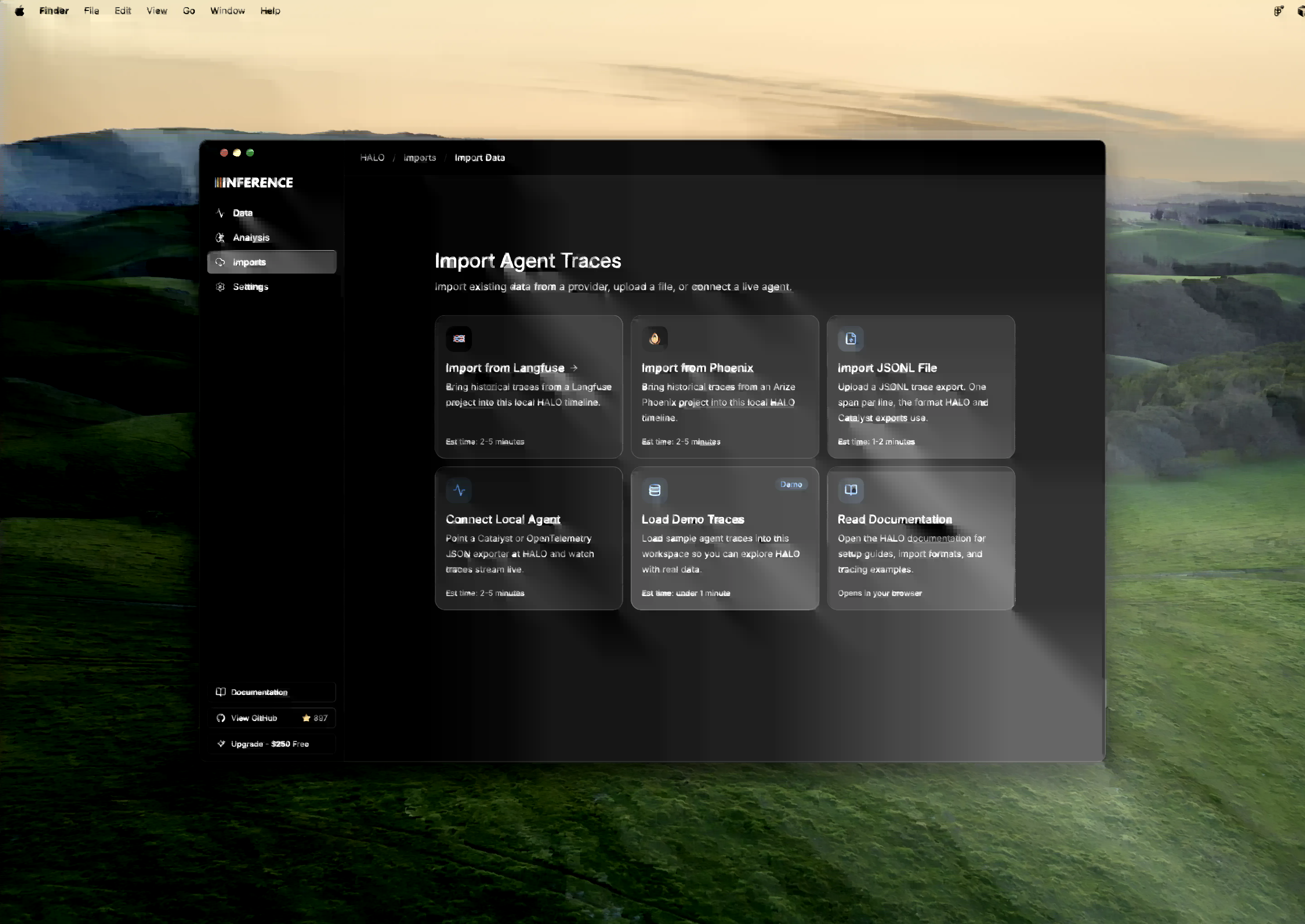1305x924 pixels.
Task: Choose the Import from Phoenix card
Action: click(725, 387)
